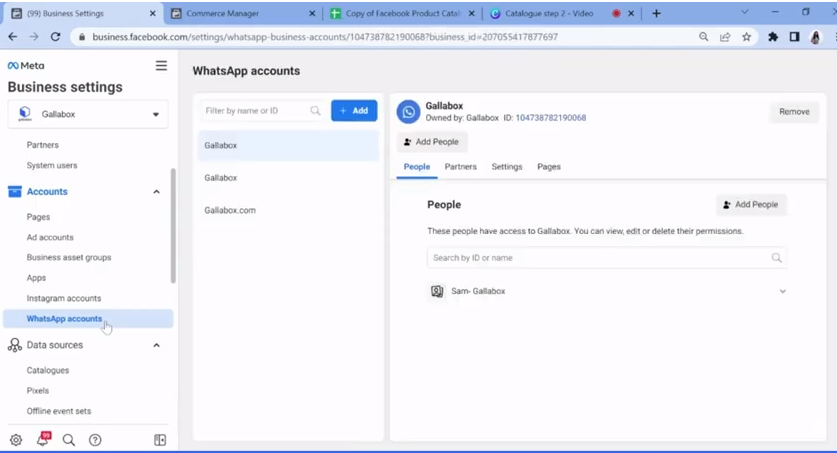Viewport: 837px width, 453px height.
Task: Open the browser extensions puzzle icon
Action: click(x=773, y=37)
